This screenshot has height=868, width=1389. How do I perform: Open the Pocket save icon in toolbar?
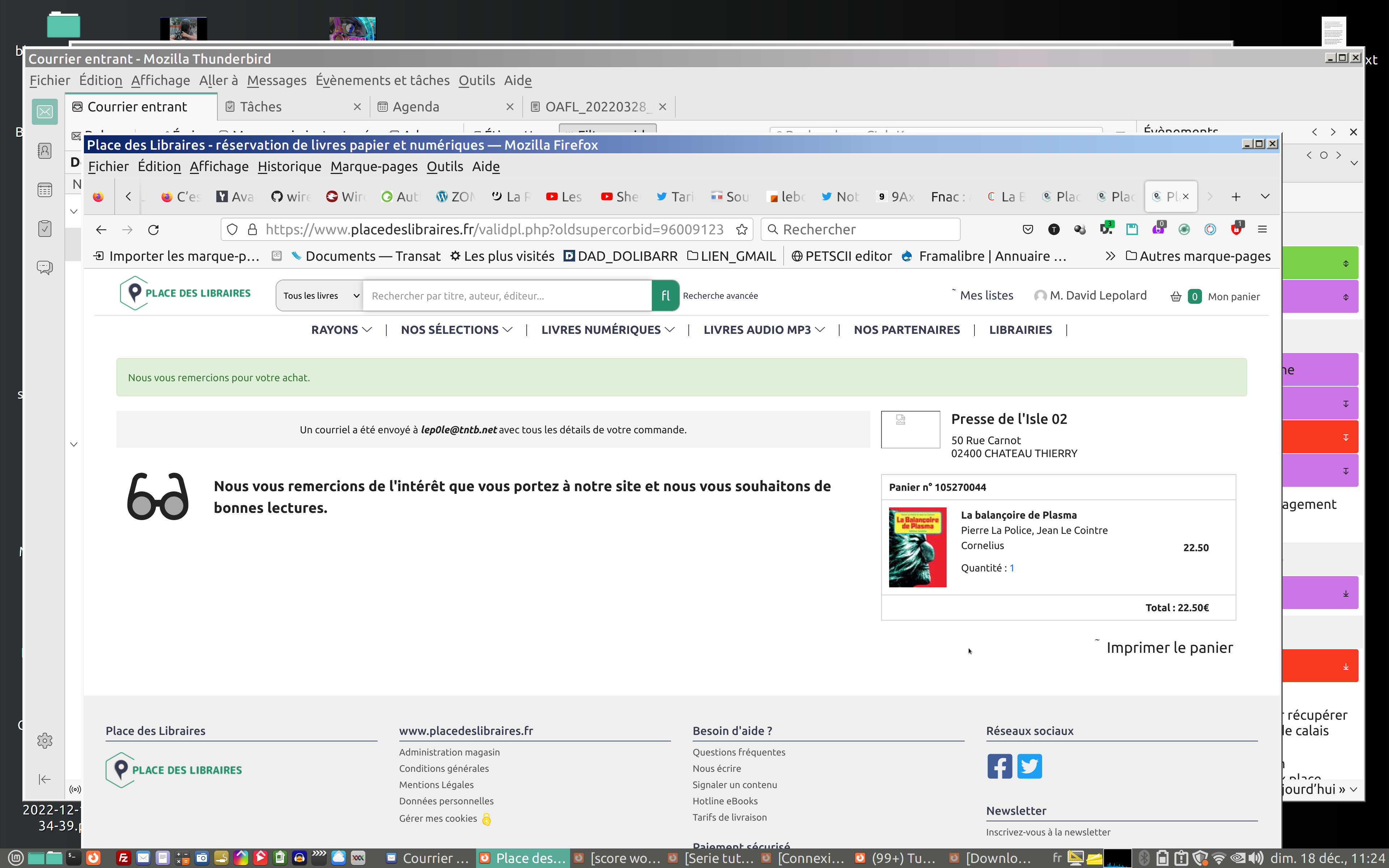1027,230
